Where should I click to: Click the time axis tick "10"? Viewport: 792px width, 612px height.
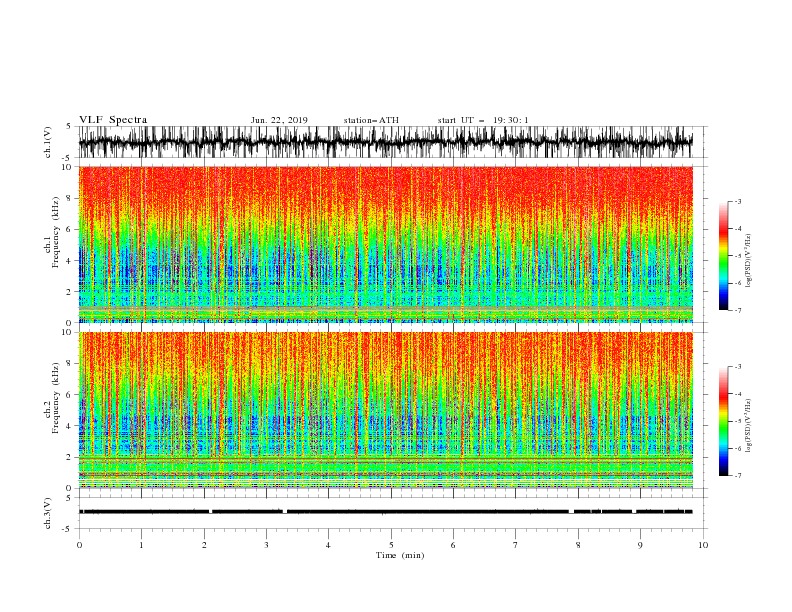tap(703, 545)
